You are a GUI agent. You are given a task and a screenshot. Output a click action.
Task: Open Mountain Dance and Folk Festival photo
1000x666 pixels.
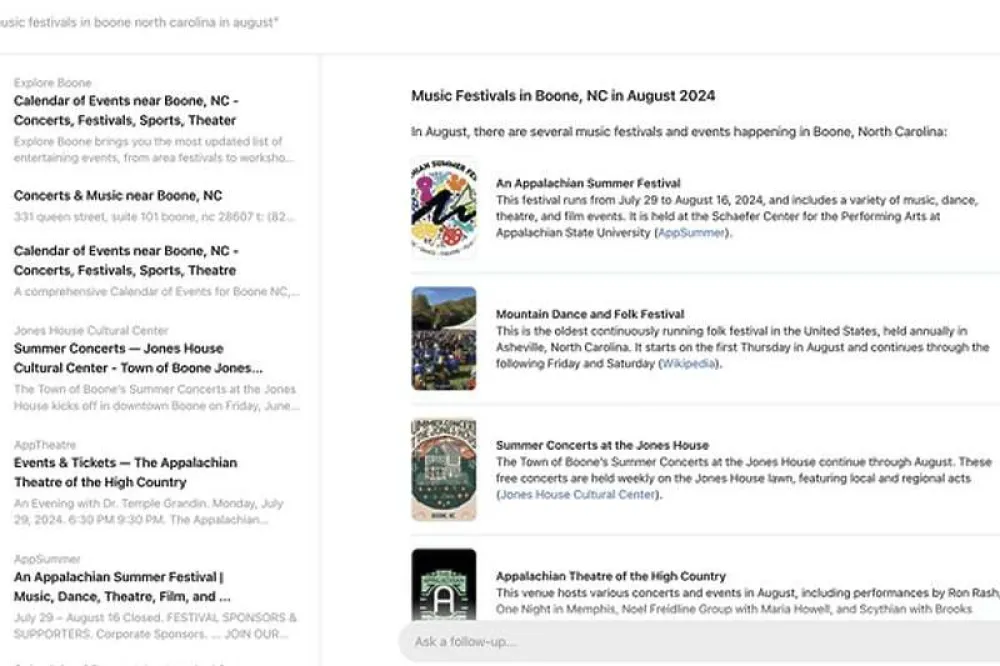(x=444, y=339)
